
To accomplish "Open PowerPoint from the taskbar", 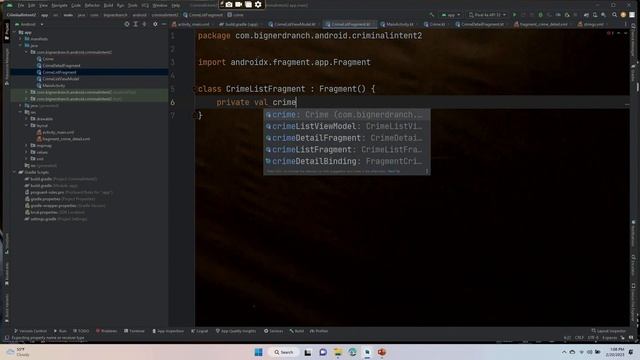I will pyautogui.click(x=382, y=352).
